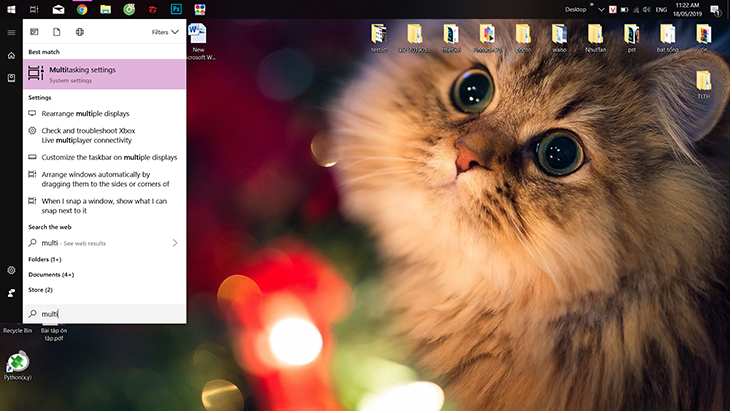Open the red Garena taskbar icon
This screenshot has height=413, width=732.
click(x=153, y=9)
